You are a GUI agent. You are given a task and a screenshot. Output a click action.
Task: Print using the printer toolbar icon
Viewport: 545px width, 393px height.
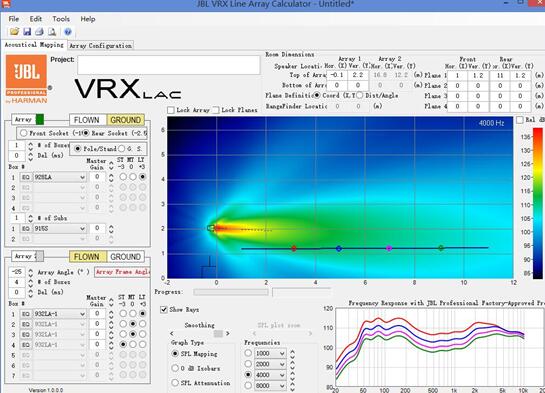(40, 32)
